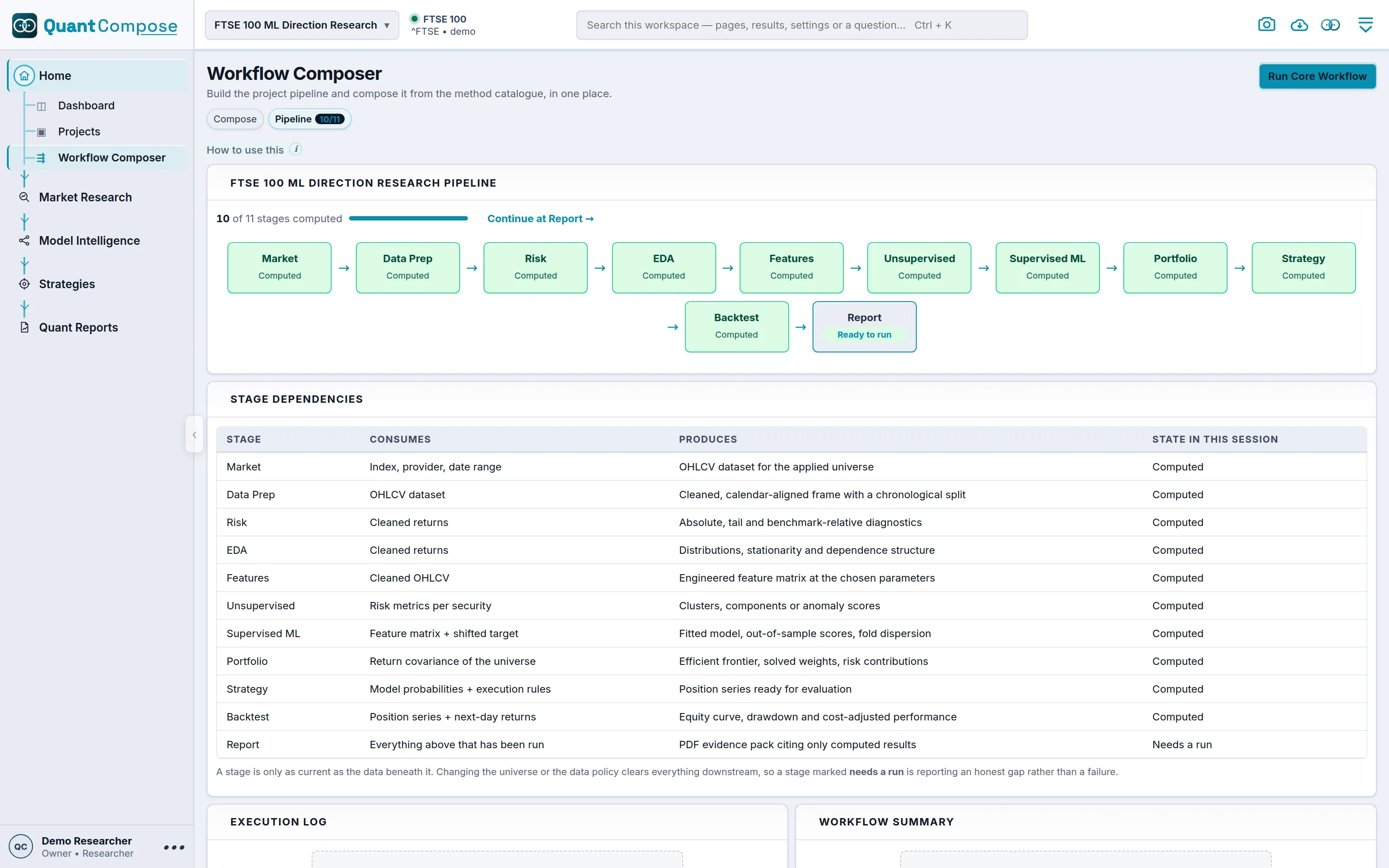Click the FTSE 100 ^FTSE demo status
This screenshot has height=868, width=1389.
click(443, 25)
